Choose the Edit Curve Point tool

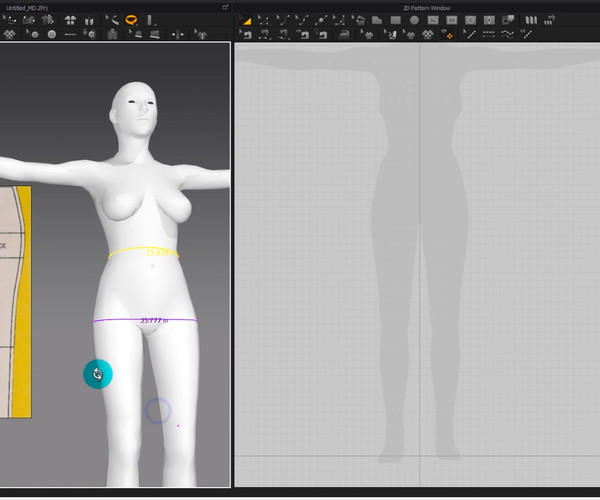tap(301, 20)
